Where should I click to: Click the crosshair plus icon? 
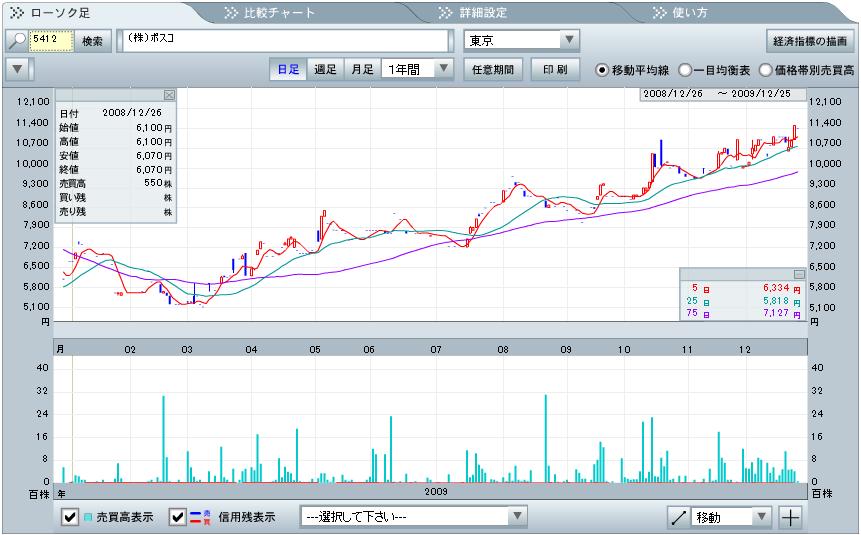click(x=791, y=517)
